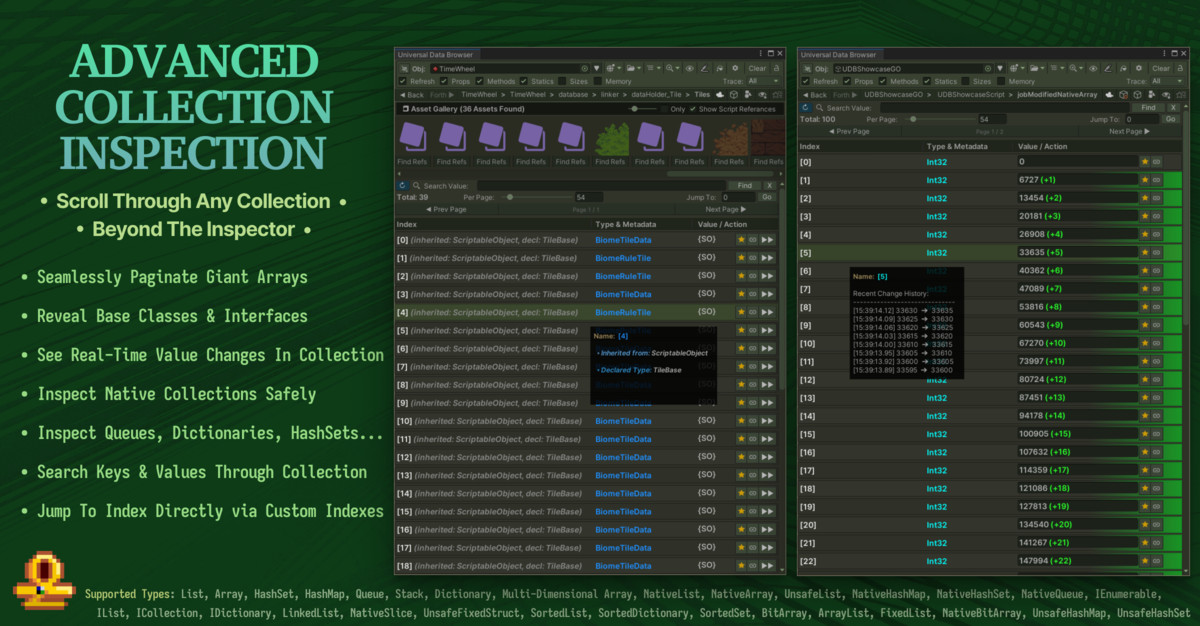Star the [10] Int32 value 67270 row
The image size is (1200, 626).
pyautogui.click(x=1144, y=344)
